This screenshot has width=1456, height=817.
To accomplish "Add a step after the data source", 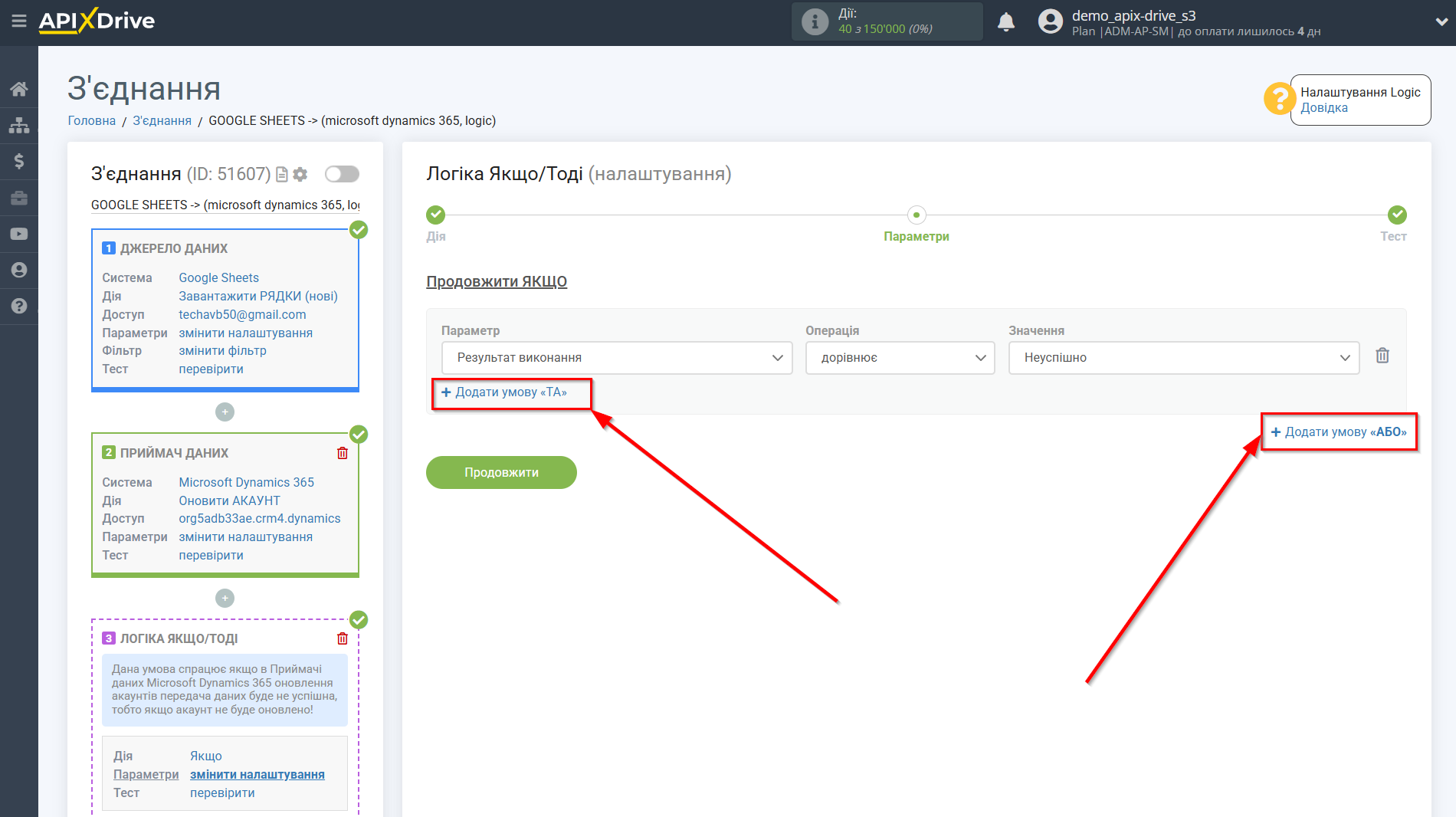I will (225, 412).
